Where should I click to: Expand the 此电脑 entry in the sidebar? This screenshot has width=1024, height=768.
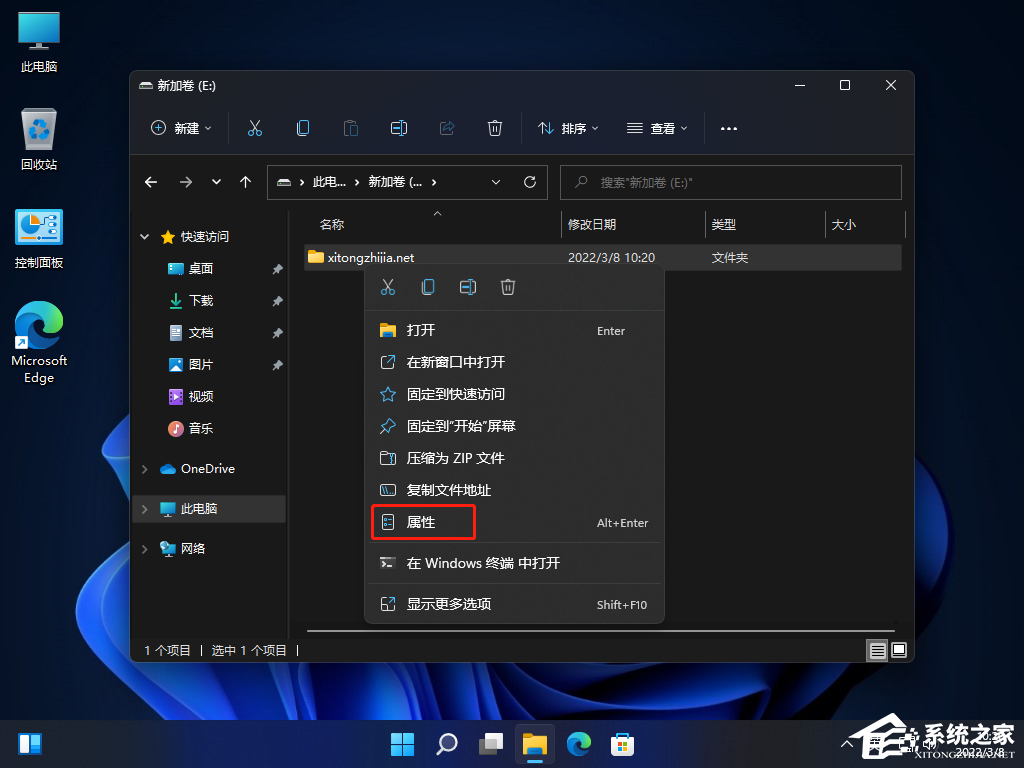point(144,508)
